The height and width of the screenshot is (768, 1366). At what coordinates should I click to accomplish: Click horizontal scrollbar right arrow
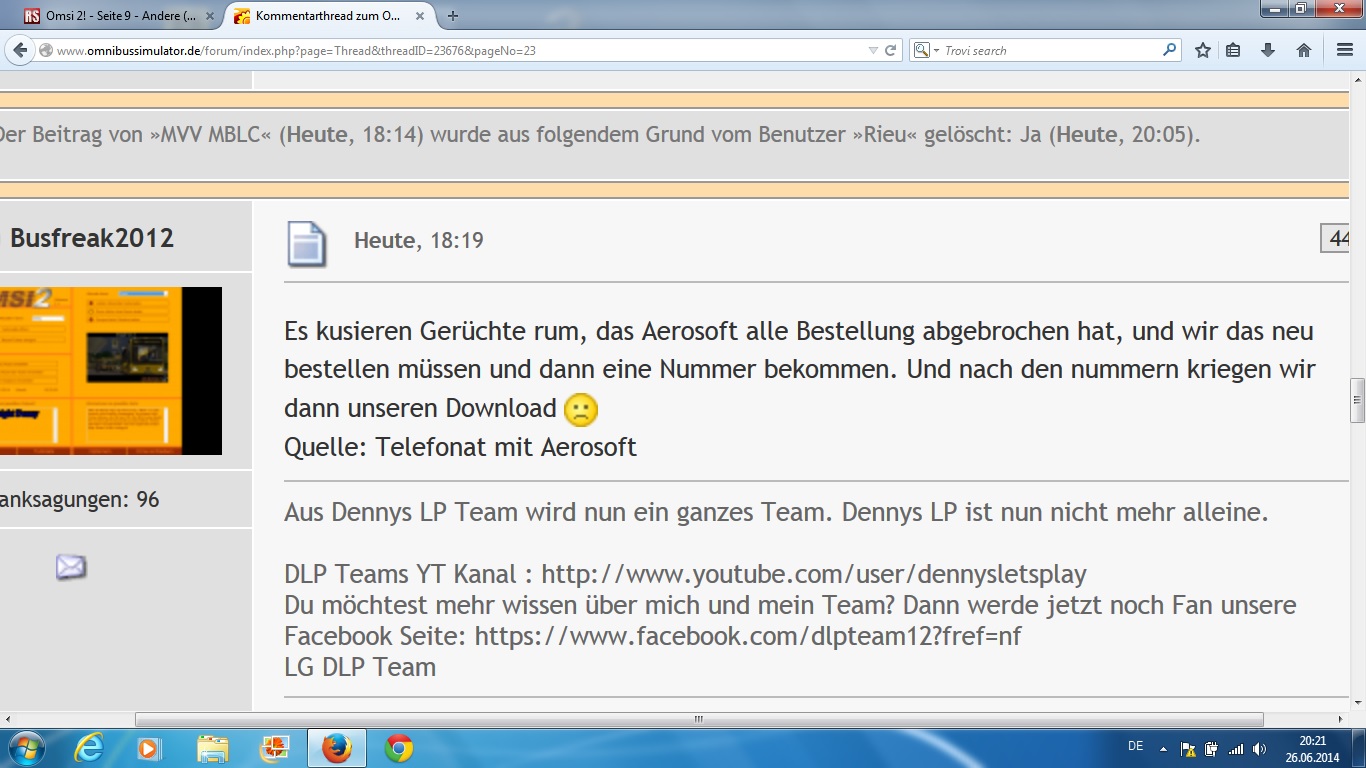coord(1340,719)
